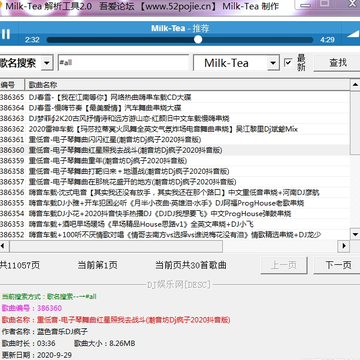This screenshot has width=360, height=360.
Task: Select song row 386357
Action: (x=175, y=182)
